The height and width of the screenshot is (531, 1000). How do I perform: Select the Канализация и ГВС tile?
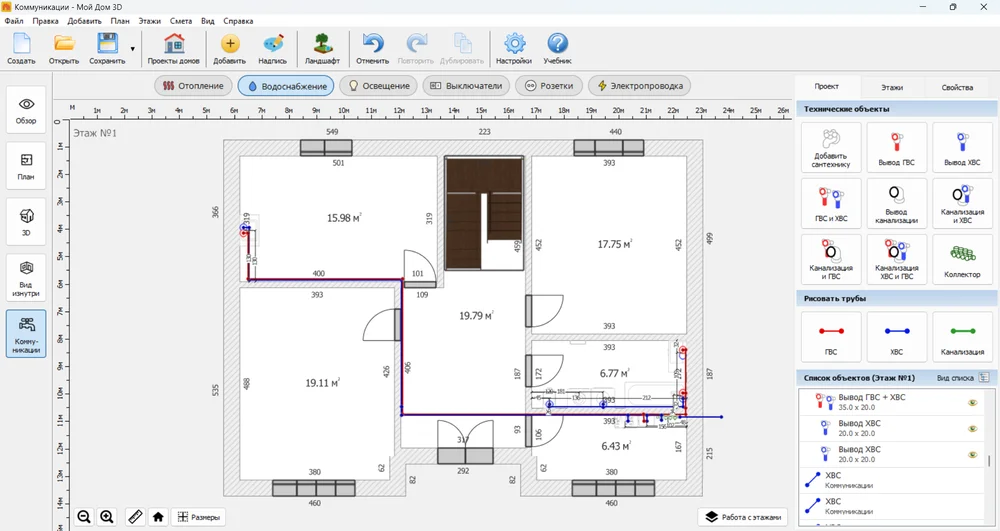click(831, 259)
